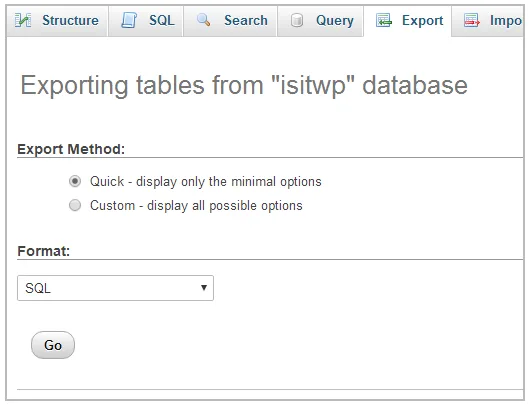Click the Export tab icon
This screenshot has width=530, height=405.
pos(384,20)
